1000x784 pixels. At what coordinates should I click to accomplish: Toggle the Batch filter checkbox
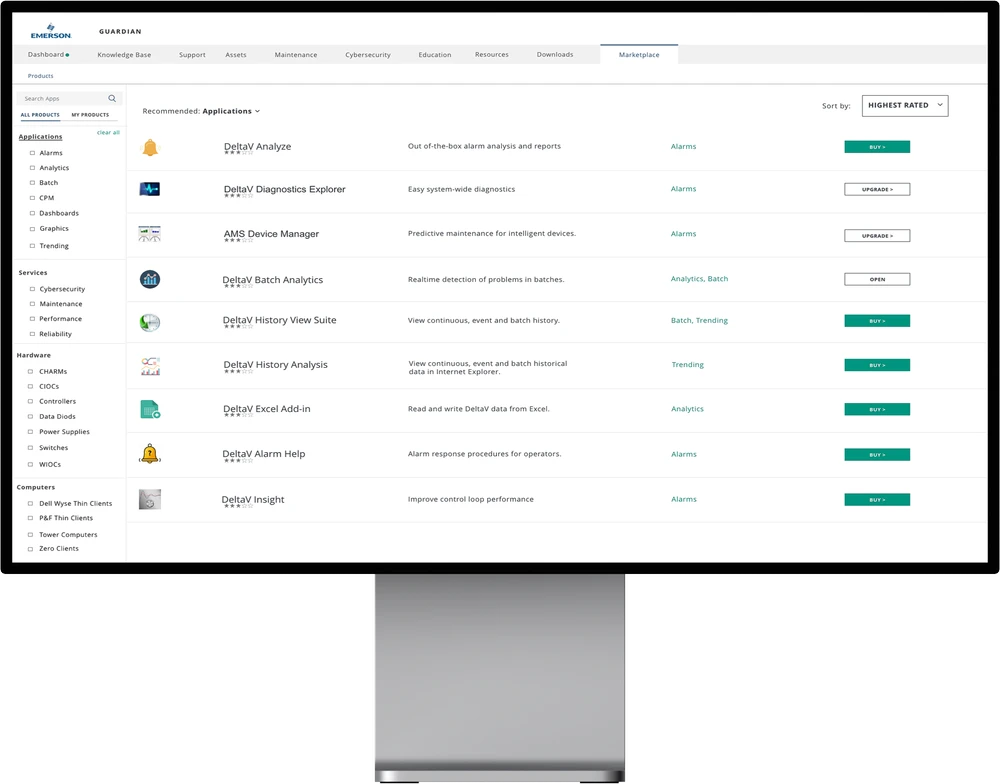coord(32,183)
